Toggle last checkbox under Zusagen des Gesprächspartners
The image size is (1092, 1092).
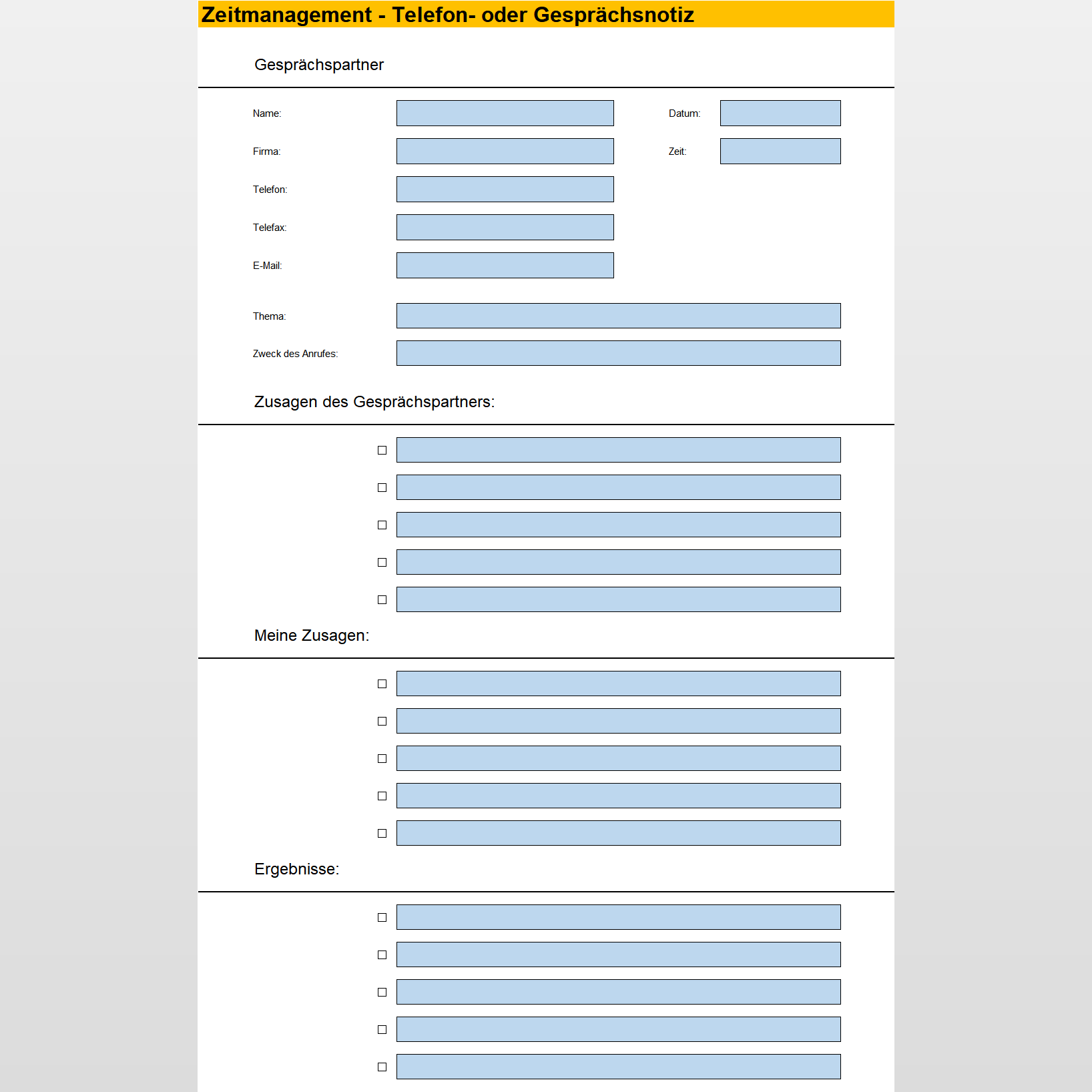point(382,600)
